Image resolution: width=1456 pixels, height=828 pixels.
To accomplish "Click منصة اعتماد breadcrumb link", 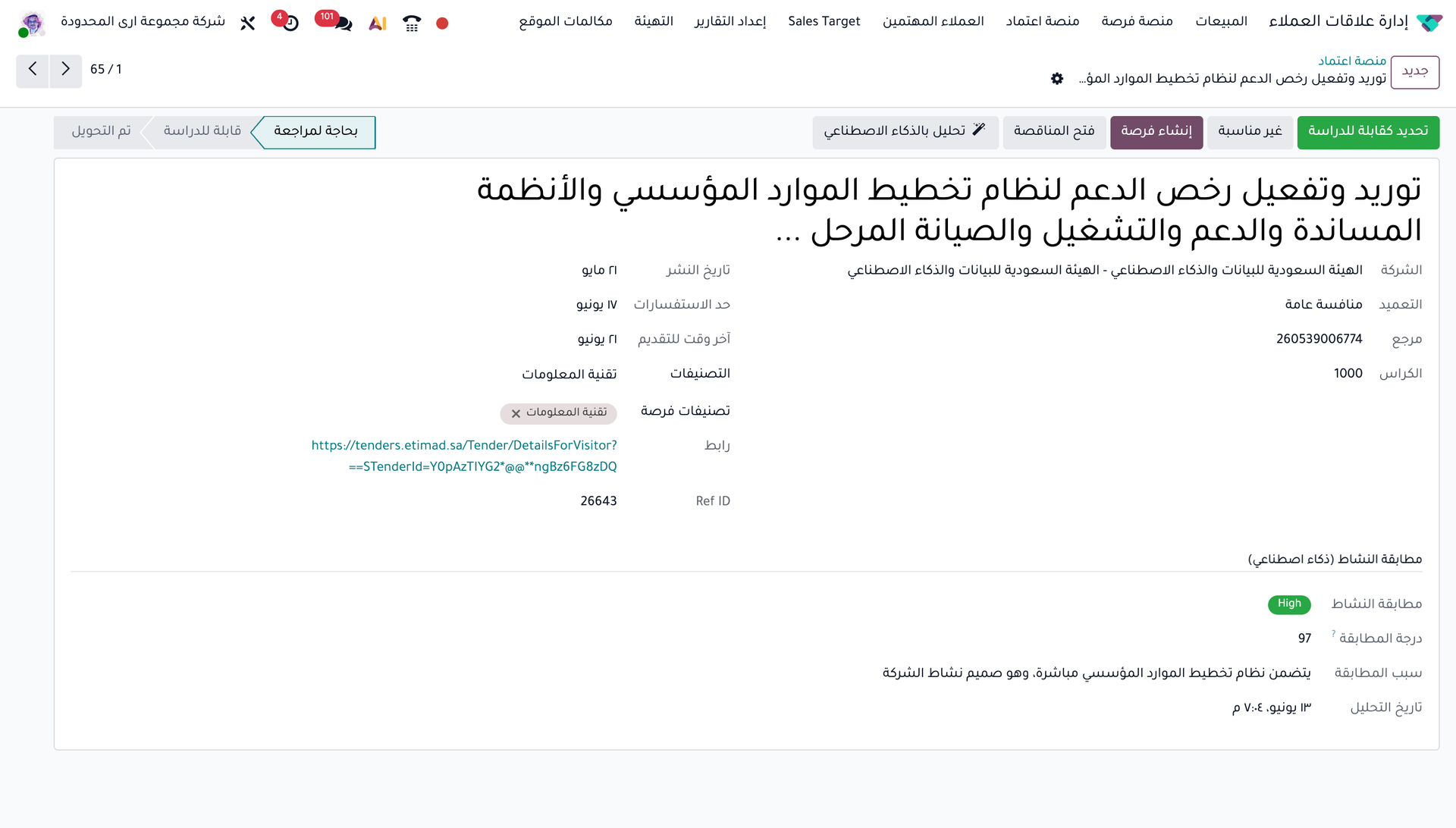I will click(1352, 61).
